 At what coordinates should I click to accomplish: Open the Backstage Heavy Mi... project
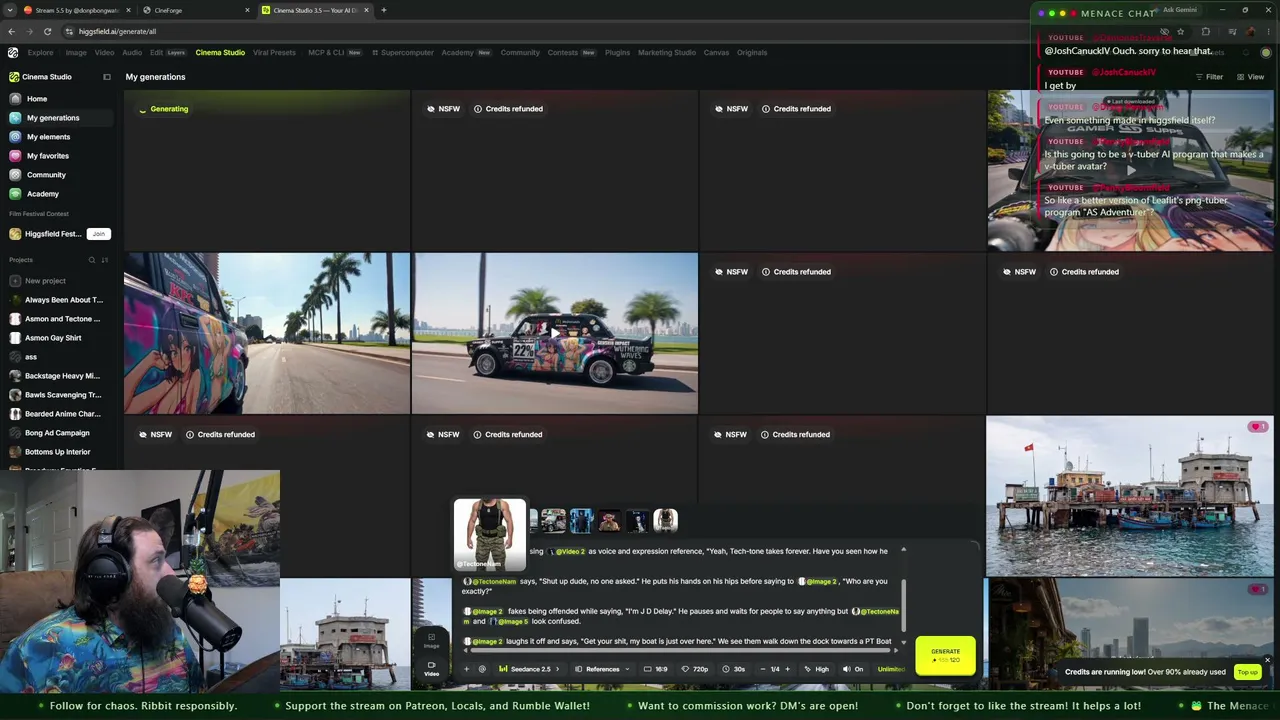tap(62, 376)
